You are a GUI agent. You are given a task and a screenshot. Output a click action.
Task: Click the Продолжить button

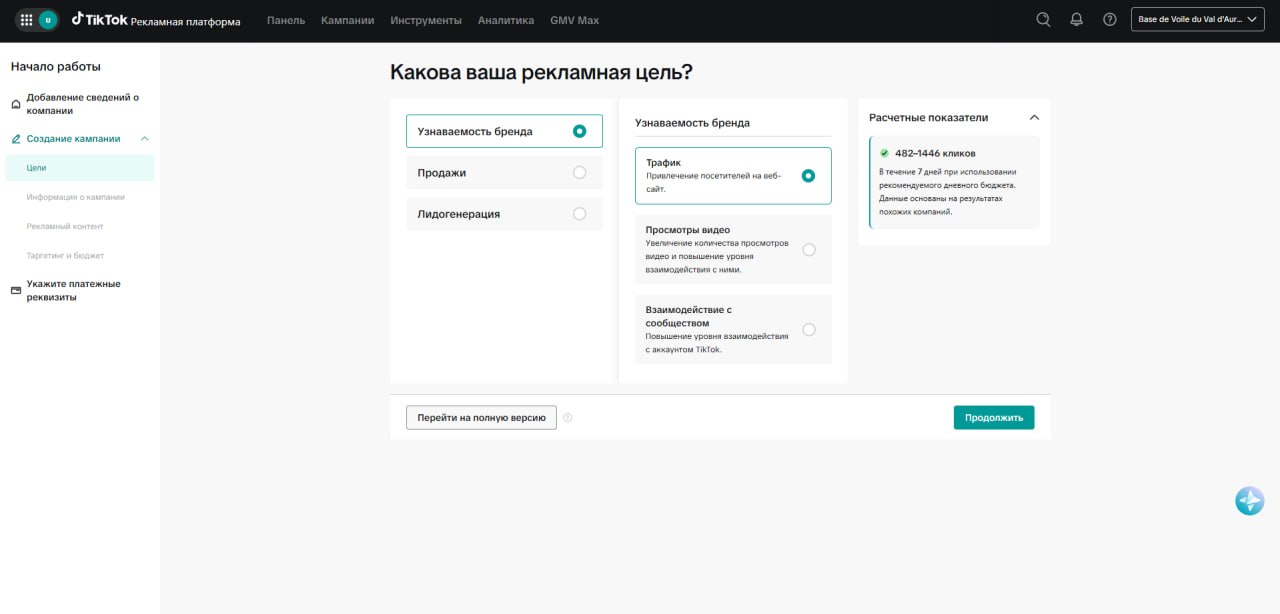(x=994, y=417)
